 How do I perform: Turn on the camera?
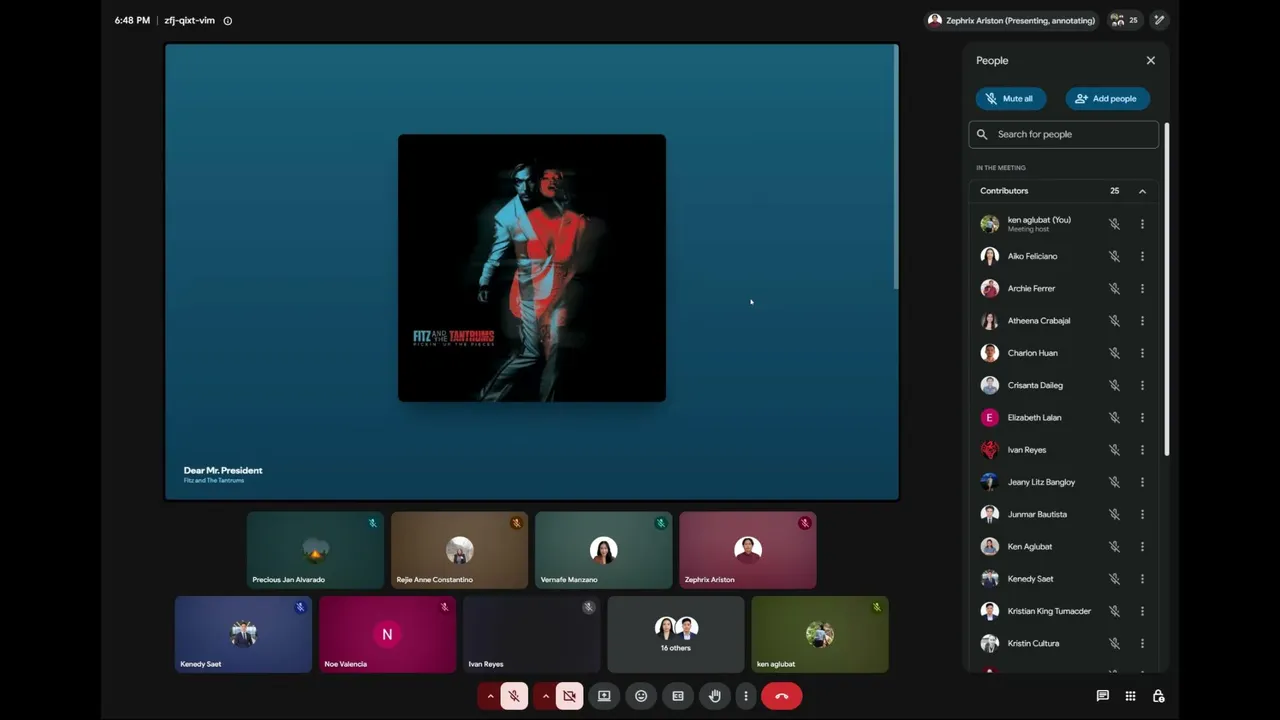coord(569,696)
